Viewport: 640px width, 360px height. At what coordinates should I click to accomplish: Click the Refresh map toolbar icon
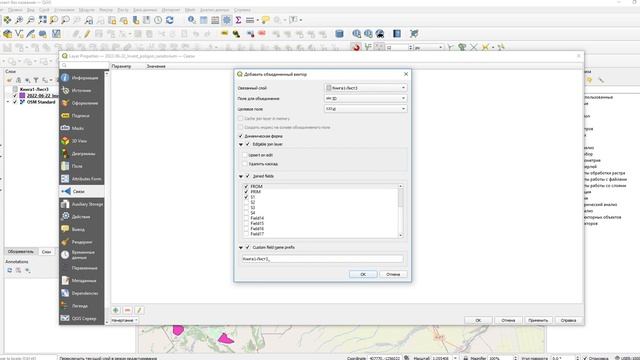pos(170,20)
